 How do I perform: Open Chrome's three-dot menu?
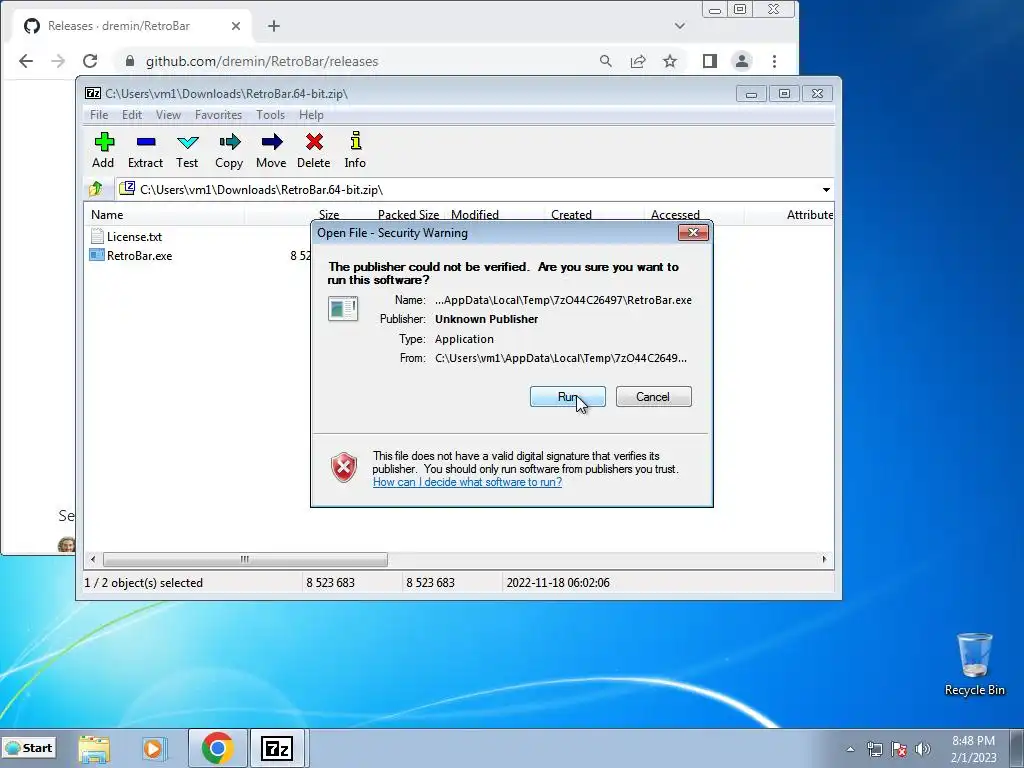pos(775,61)
